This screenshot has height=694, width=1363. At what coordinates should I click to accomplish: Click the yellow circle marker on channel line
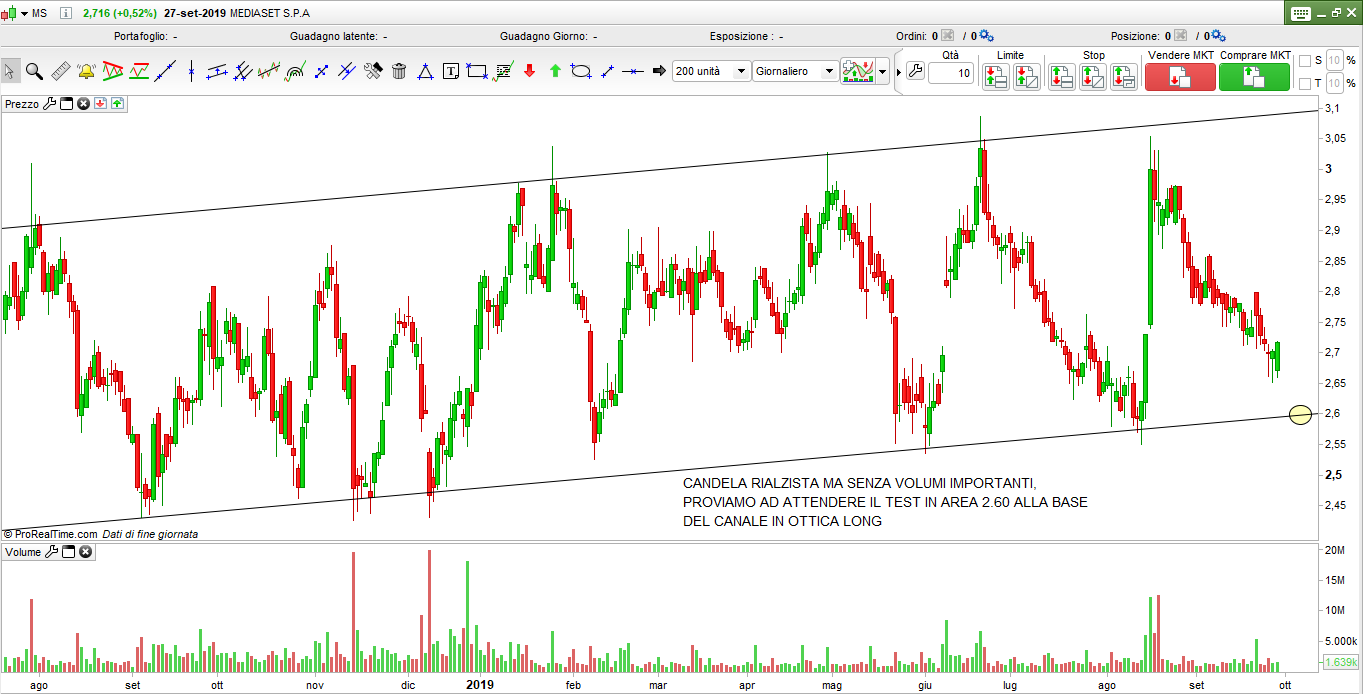coord(1300,414)
